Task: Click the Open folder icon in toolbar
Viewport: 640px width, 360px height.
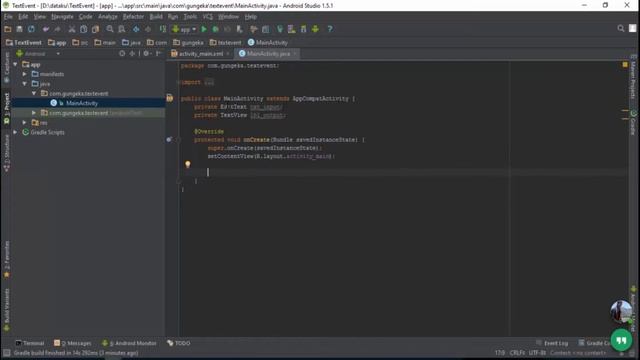Action: tap(8, 29)
